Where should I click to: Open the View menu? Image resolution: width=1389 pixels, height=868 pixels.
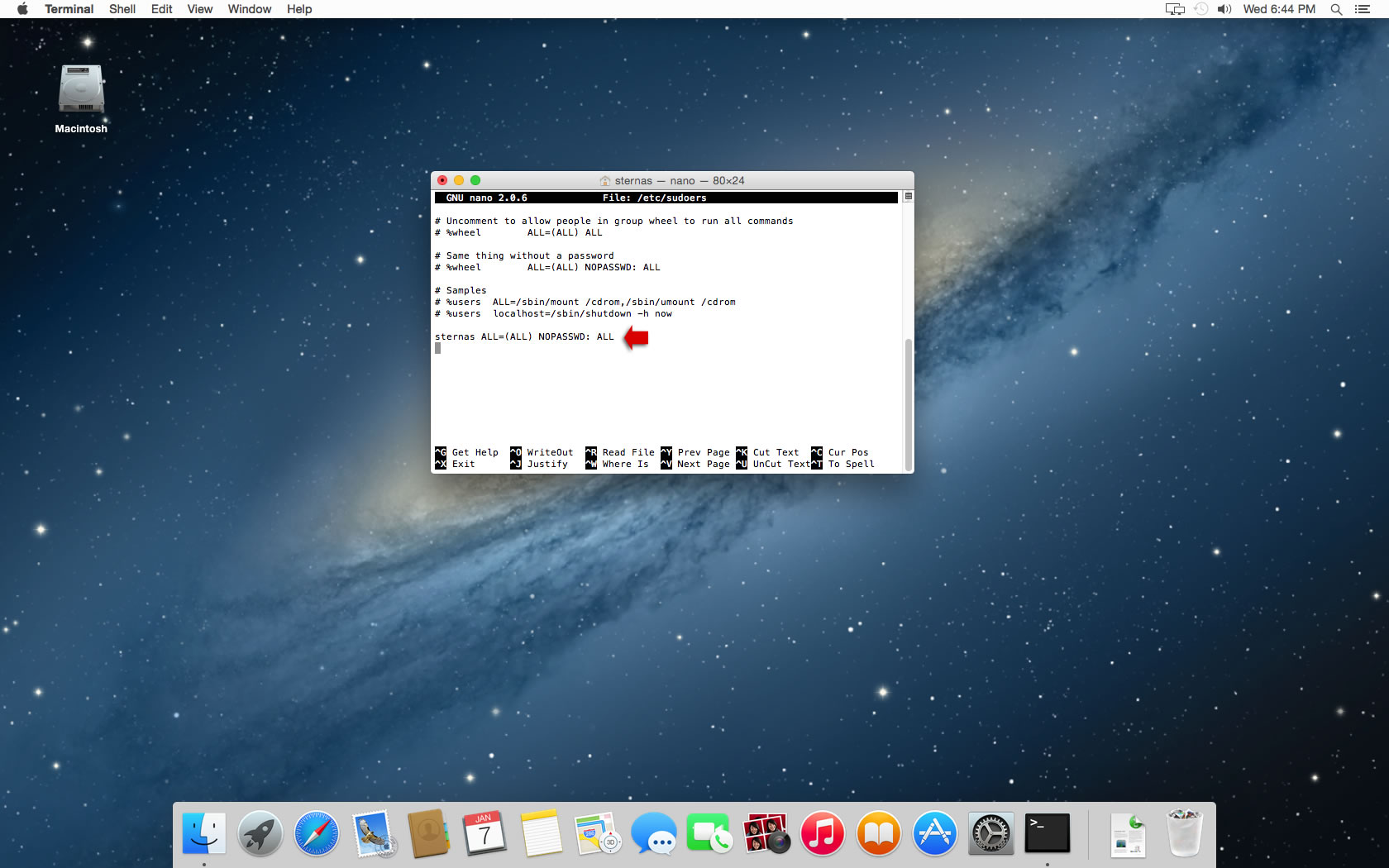[199, 9]
